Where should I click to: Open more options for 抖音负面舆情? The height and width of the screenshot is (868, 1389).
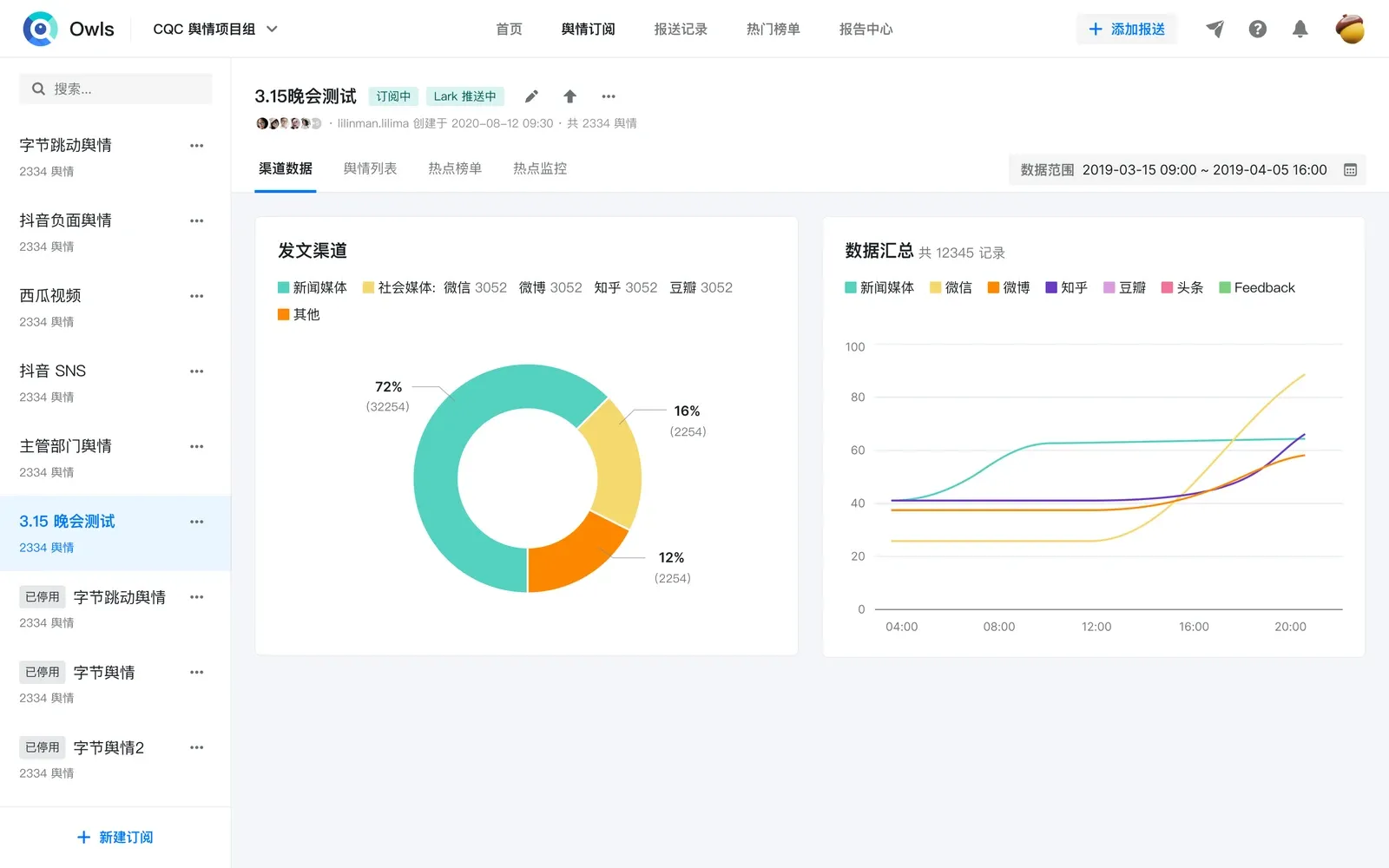click(x=197, y=220)
